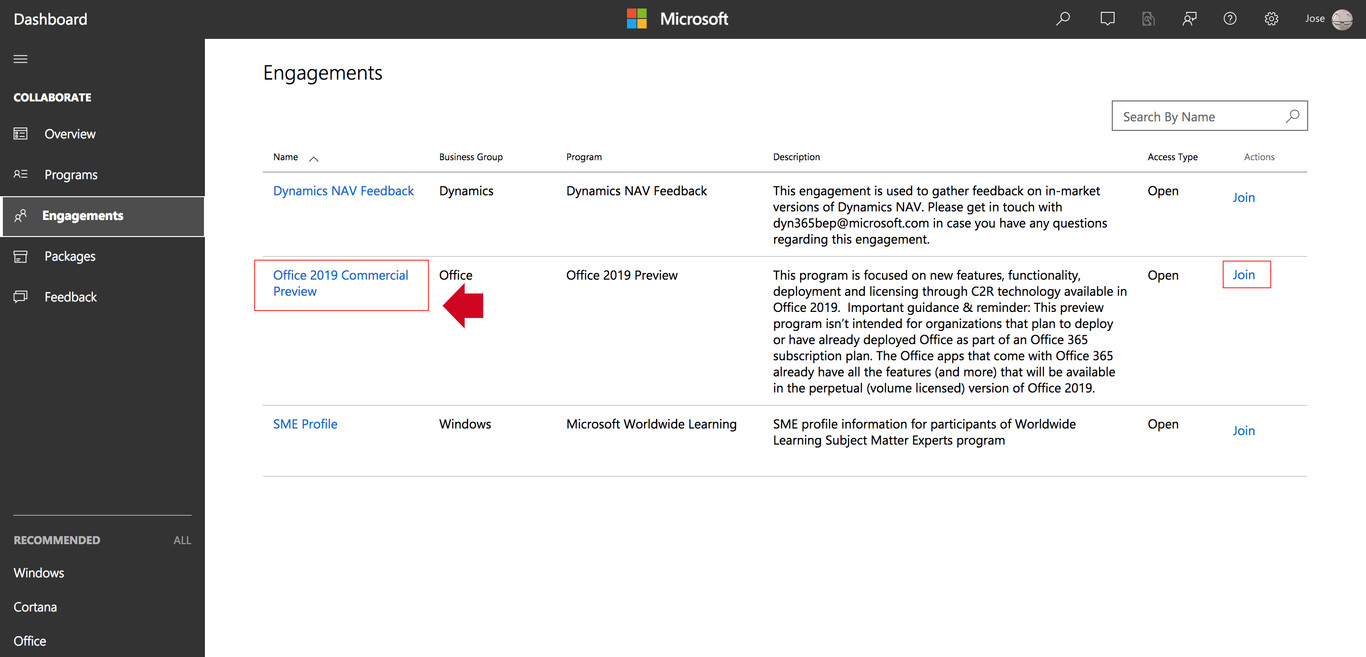Click the Office 2019 Commercial Preview description
Image resolution: width=1366 pixels, height=657 pixels.
(x=950, y=332)
